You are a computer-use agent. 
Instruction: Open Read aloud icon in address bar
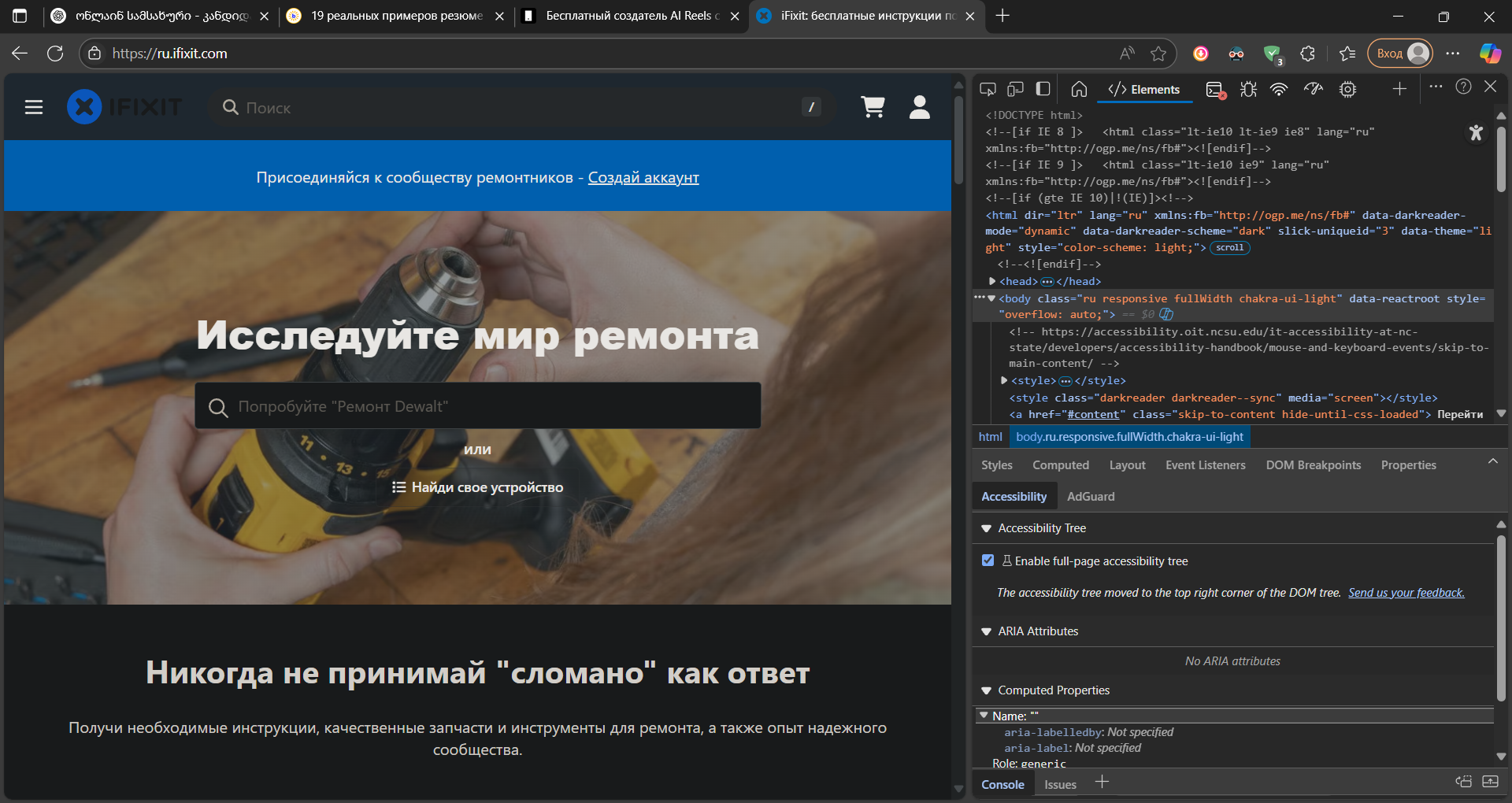pos(1127,54)
